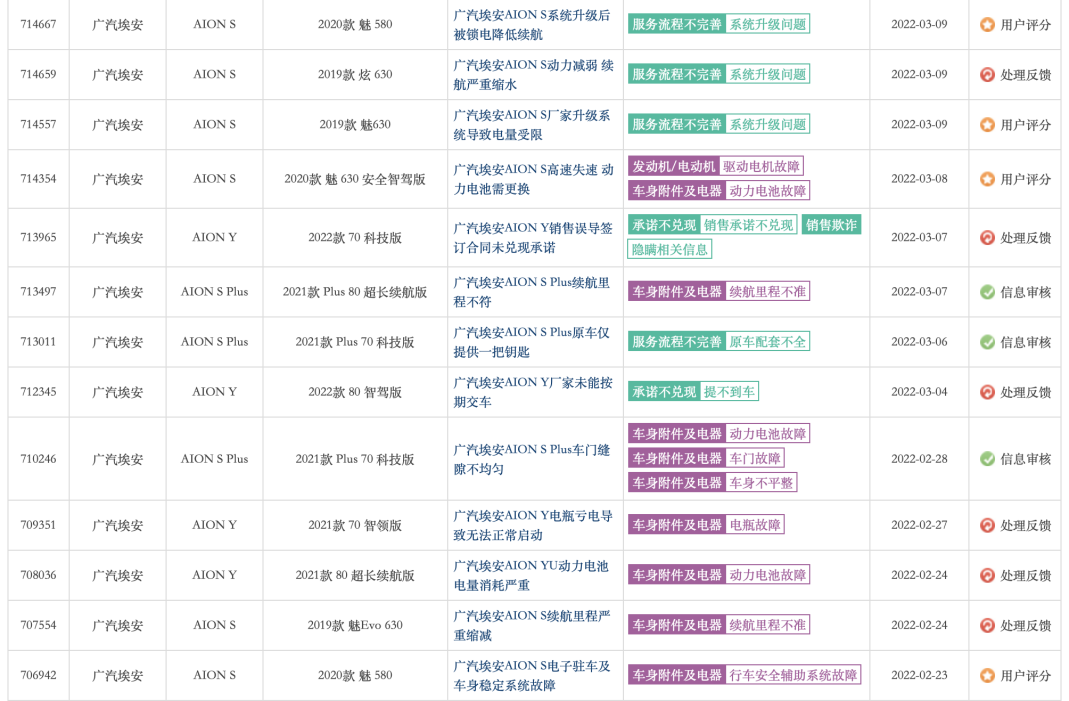
Task: Click the 处理反馈 icon in row 709351
Action: coord(987,525)
